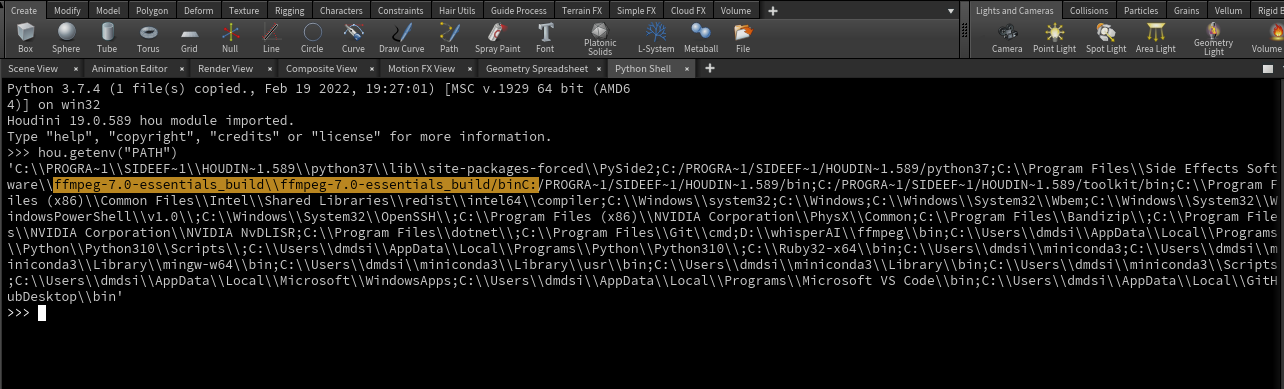
Task: Open the Volume shelf tab
Action: pos(736,10)
